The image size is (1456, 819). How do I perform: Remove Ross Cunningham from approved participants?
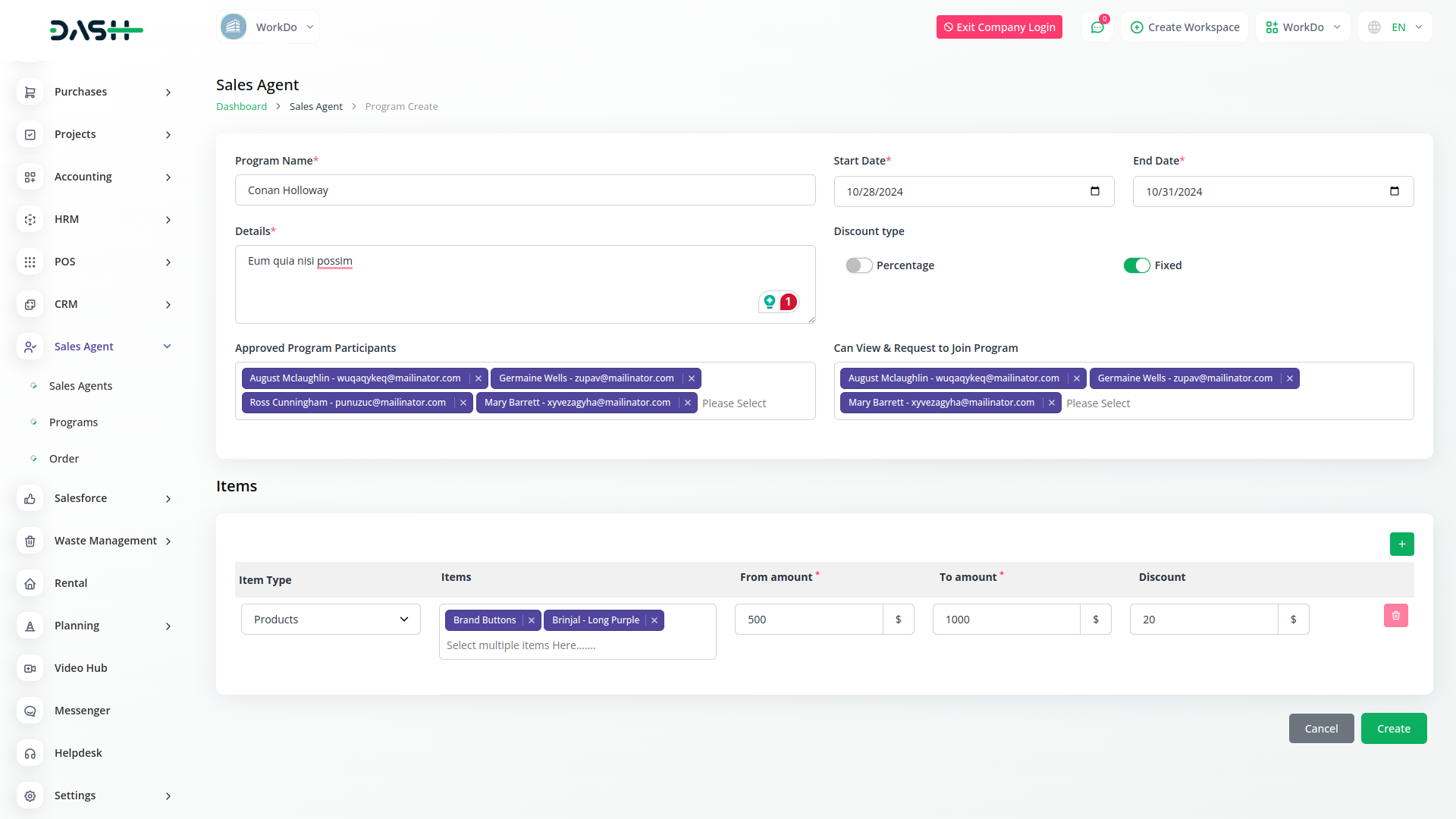(x=463, y=403)
